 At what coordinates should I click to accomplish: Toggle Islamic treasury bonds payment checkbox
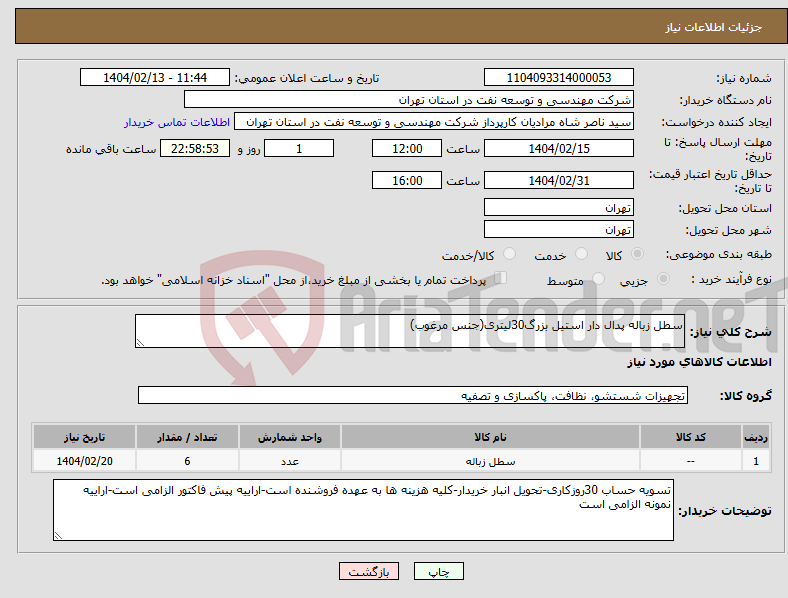501,278
